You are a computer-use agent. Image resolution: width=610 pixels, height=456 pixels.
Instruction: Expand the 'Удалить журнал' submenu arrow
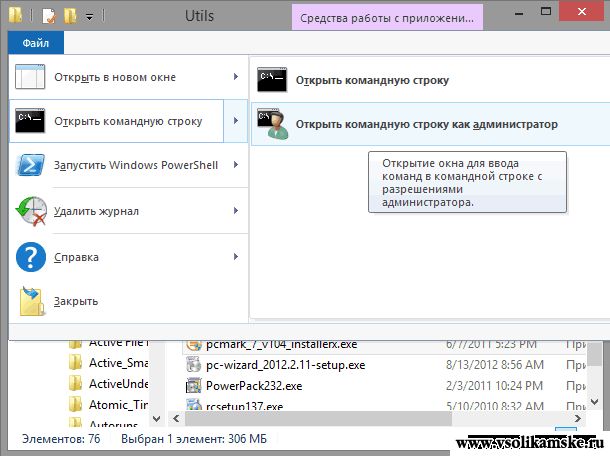tap(235, 211)
